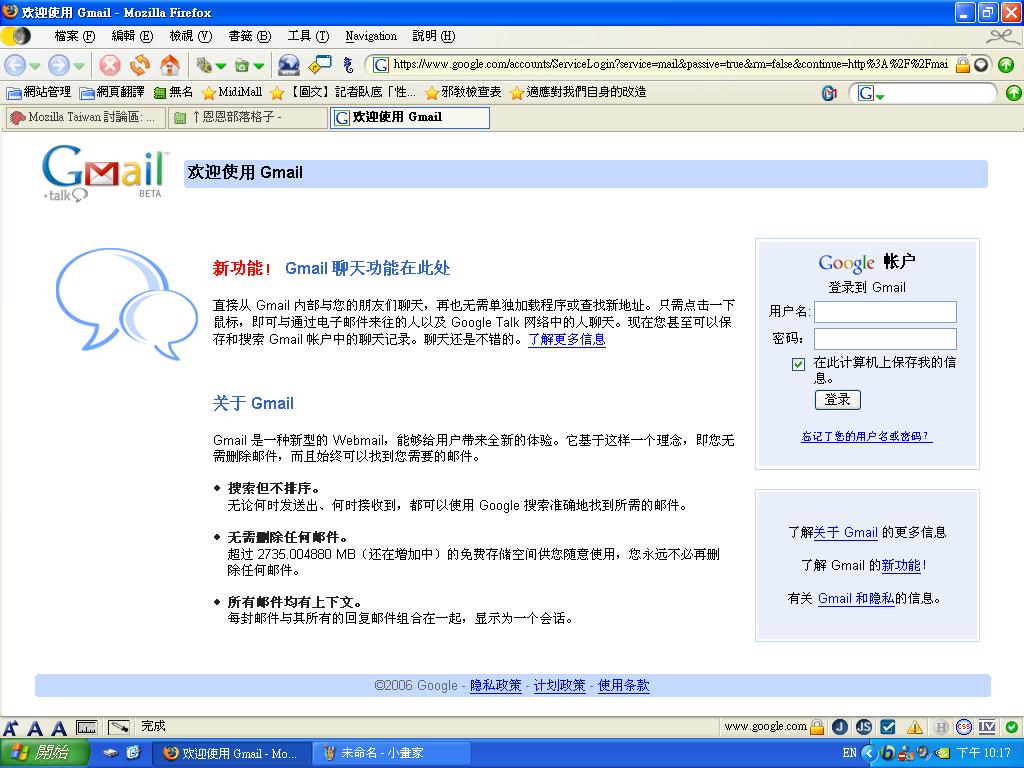Go to the Home page icon

click(x=170, y=66)
